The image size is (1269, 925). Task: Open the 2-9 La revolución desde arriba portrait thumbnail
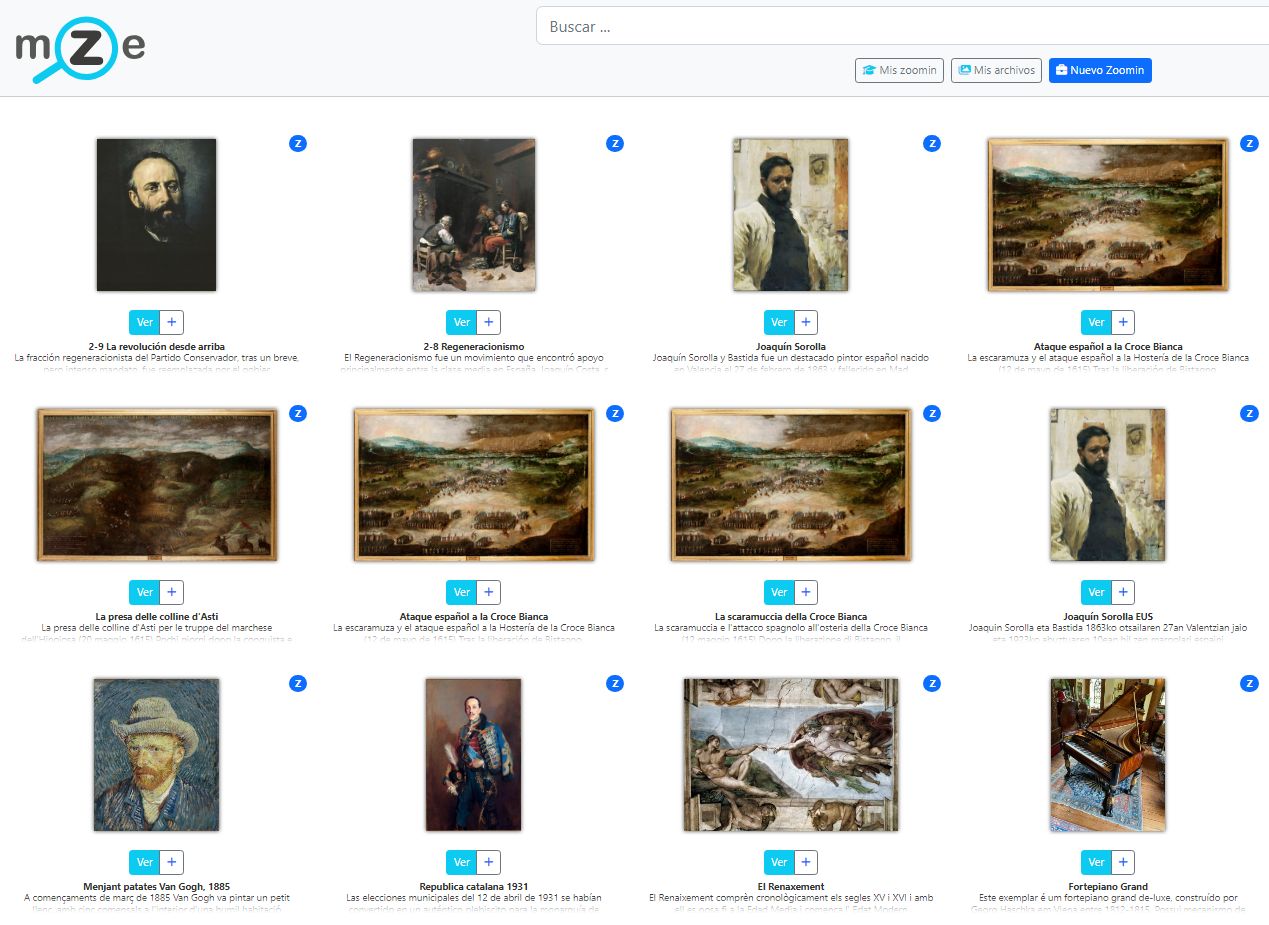(x=156, y=215)
